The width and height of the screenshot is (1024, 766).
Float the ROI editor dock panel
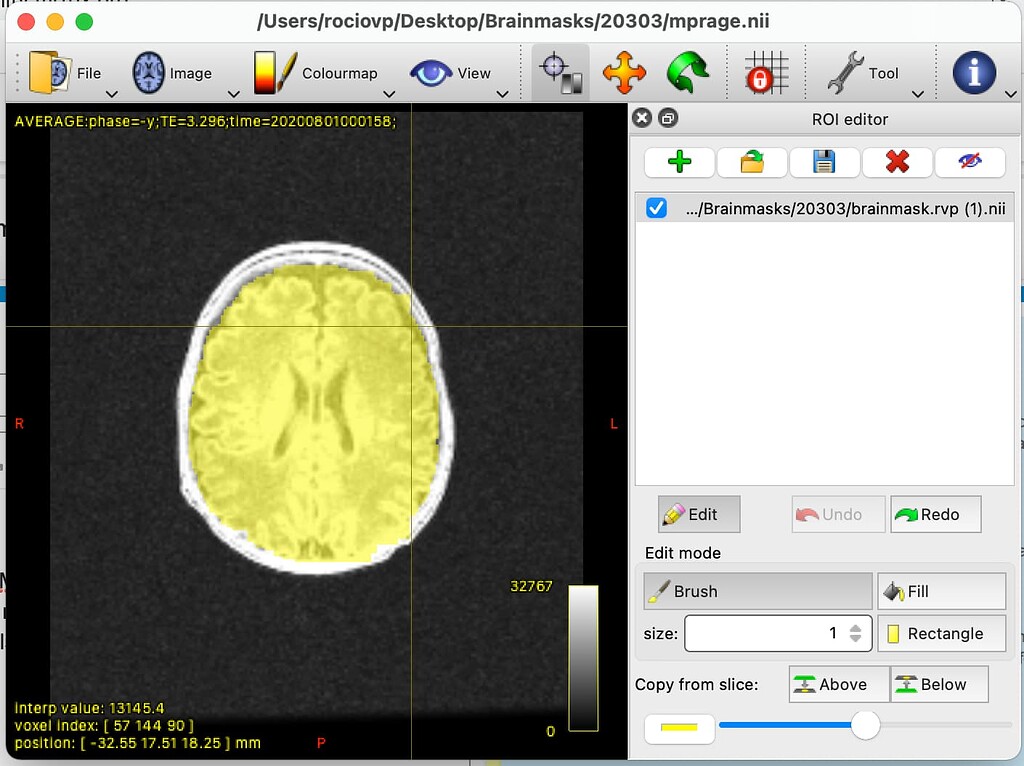(668, 118)
